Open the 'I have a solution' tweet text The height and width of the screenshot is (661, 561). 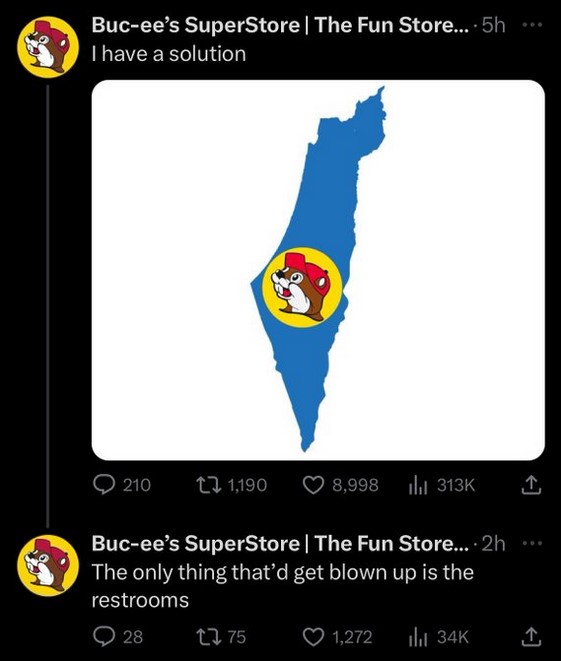169,54
